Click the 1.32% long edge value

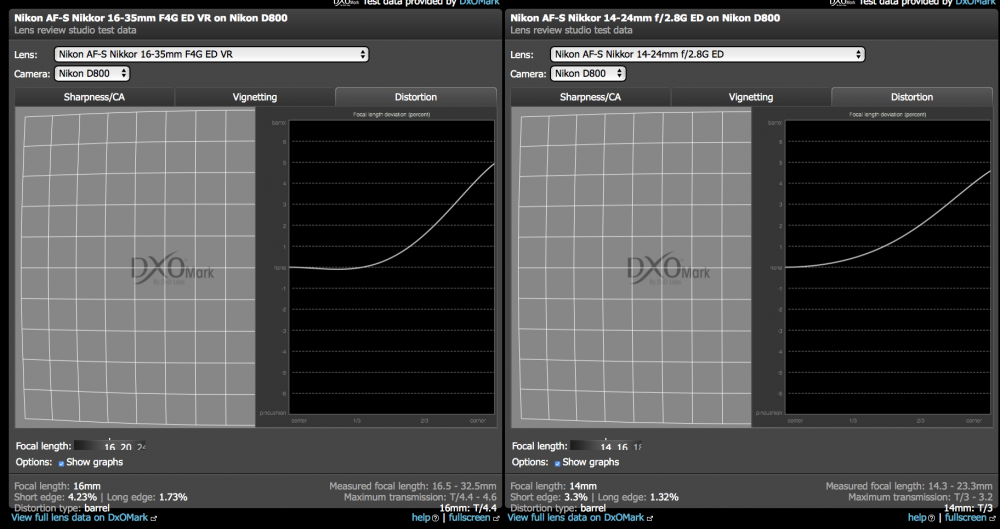pyautogui.click(x=664, y=497)
